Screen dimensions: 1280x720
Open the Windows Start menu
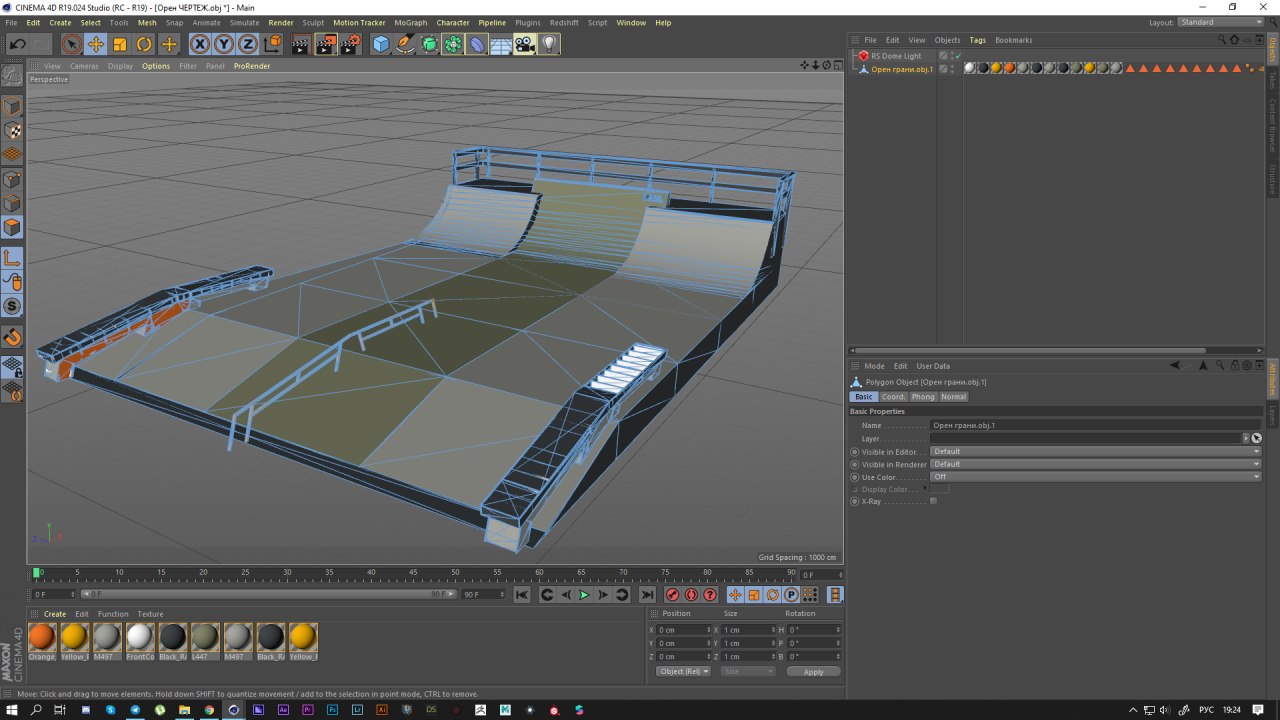[12, 709]
